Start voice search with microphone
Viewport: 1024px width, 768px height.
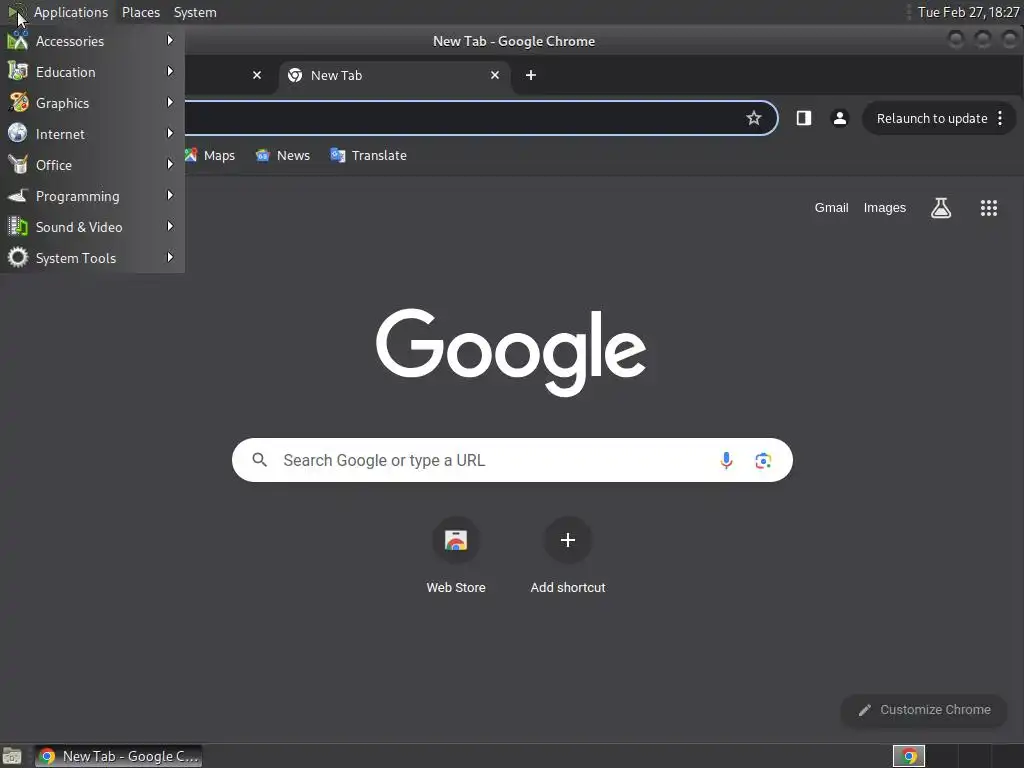(x=726, y=460)
